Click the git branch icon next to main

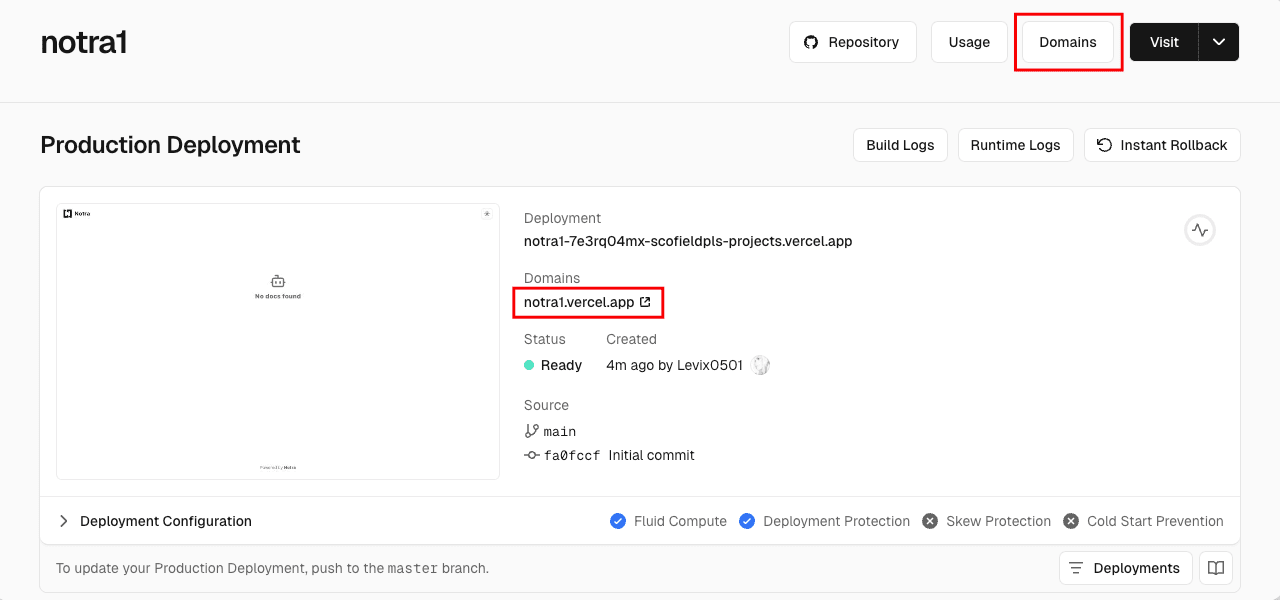point(531,431)
